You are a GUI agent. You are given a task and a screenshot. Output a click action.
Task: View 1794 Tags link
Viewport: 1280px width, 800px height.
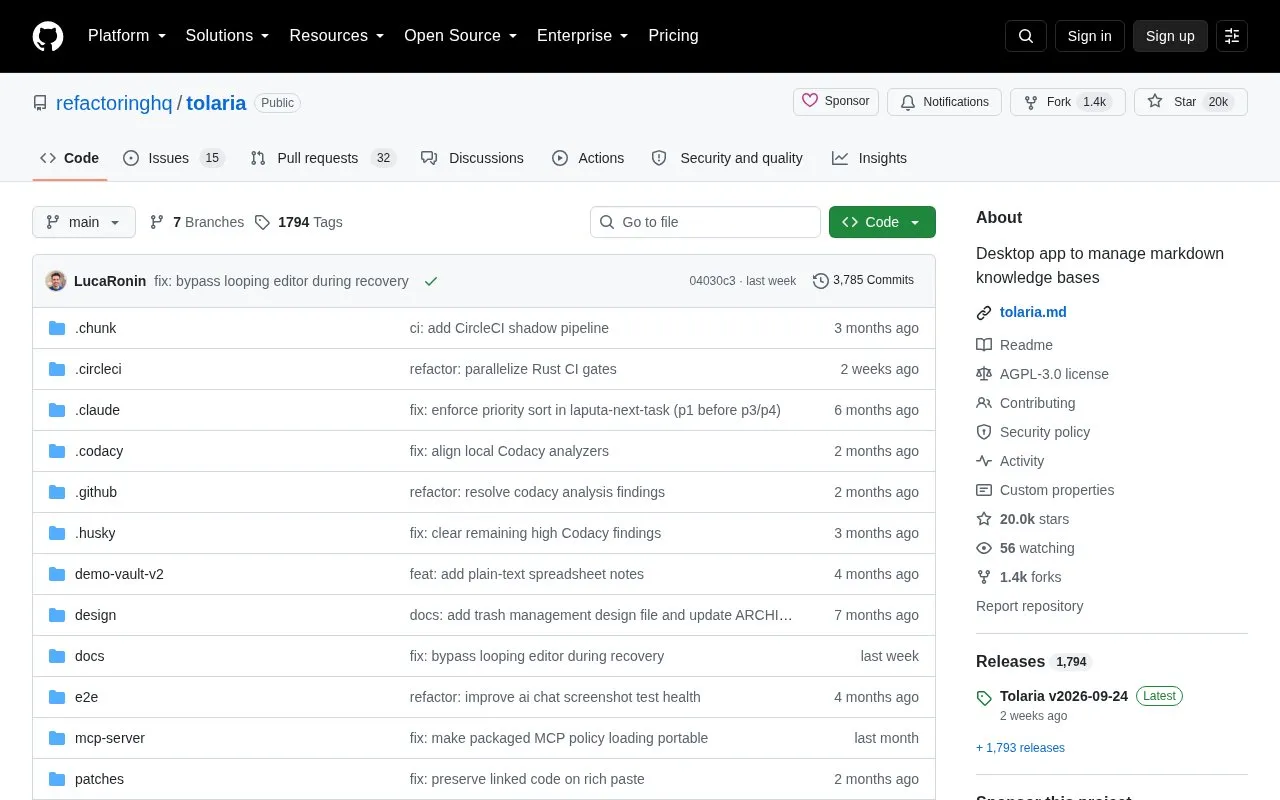coord(298,222)
